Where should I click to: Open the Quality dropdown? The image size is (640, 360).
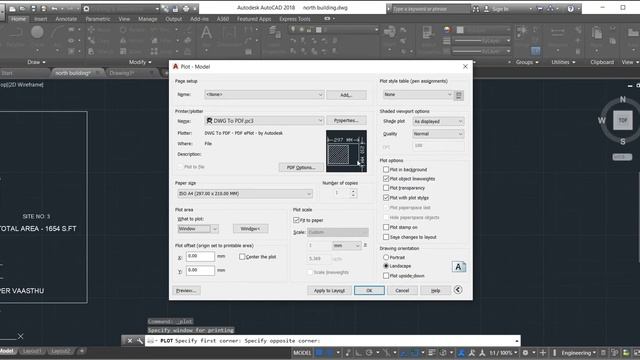pyautogui.click(x=438, y=134)
